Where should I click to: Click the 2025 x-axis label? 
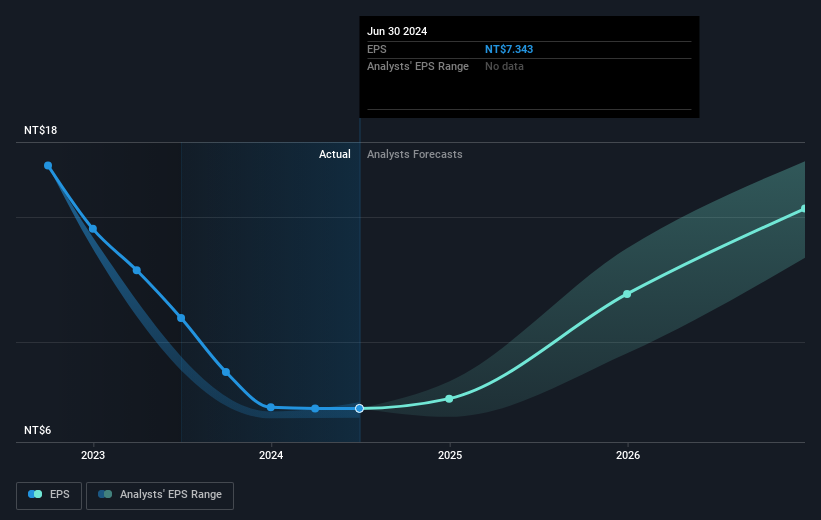point(450,456)
